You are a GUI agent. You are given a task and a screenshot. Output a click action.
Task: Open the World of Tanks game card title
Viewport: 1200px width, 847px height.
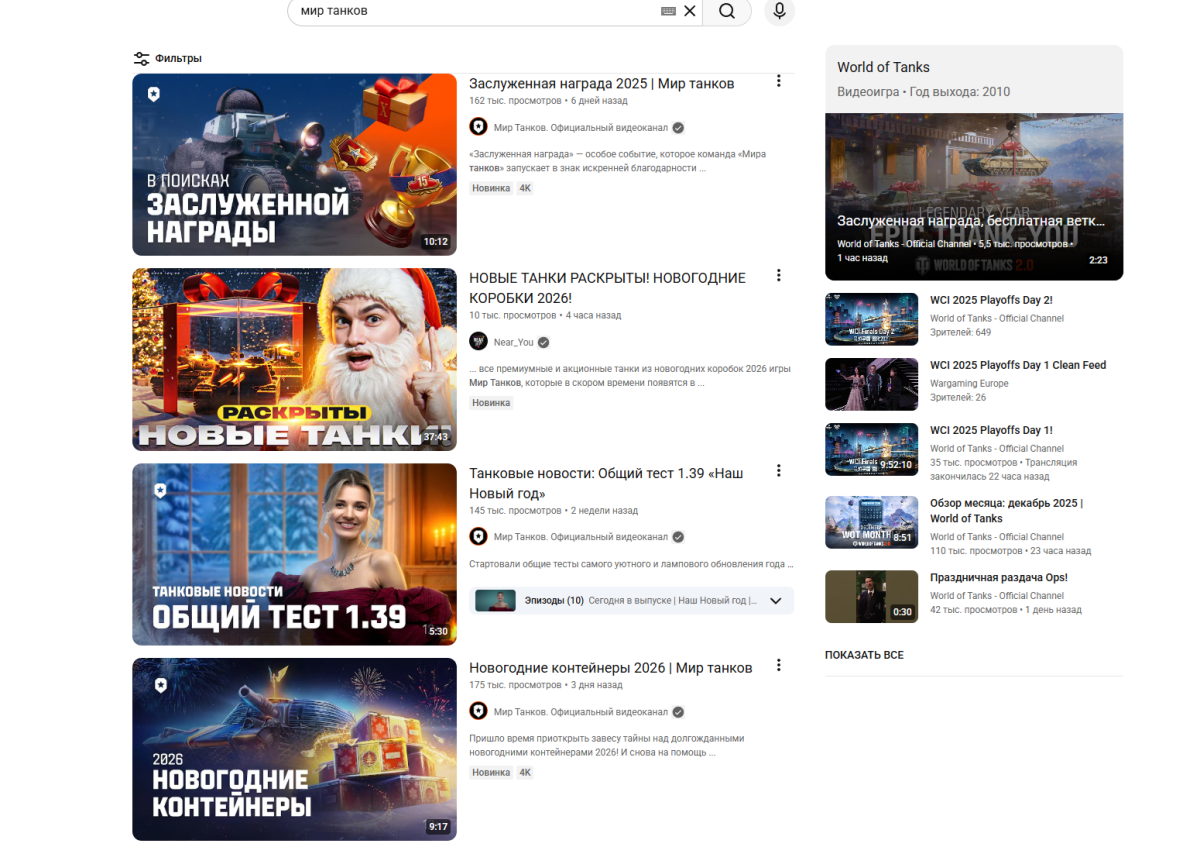coord(883,67)
